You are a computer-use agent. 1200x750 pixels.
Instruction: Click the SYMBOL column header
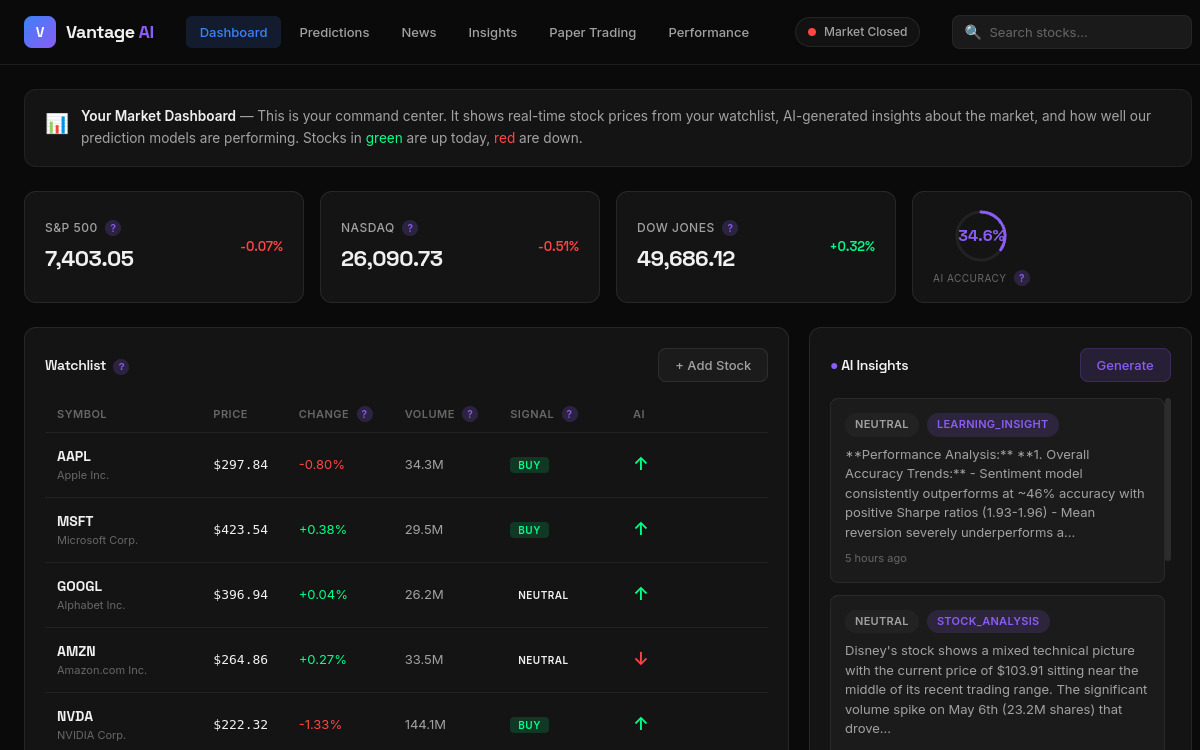(82, 414)
